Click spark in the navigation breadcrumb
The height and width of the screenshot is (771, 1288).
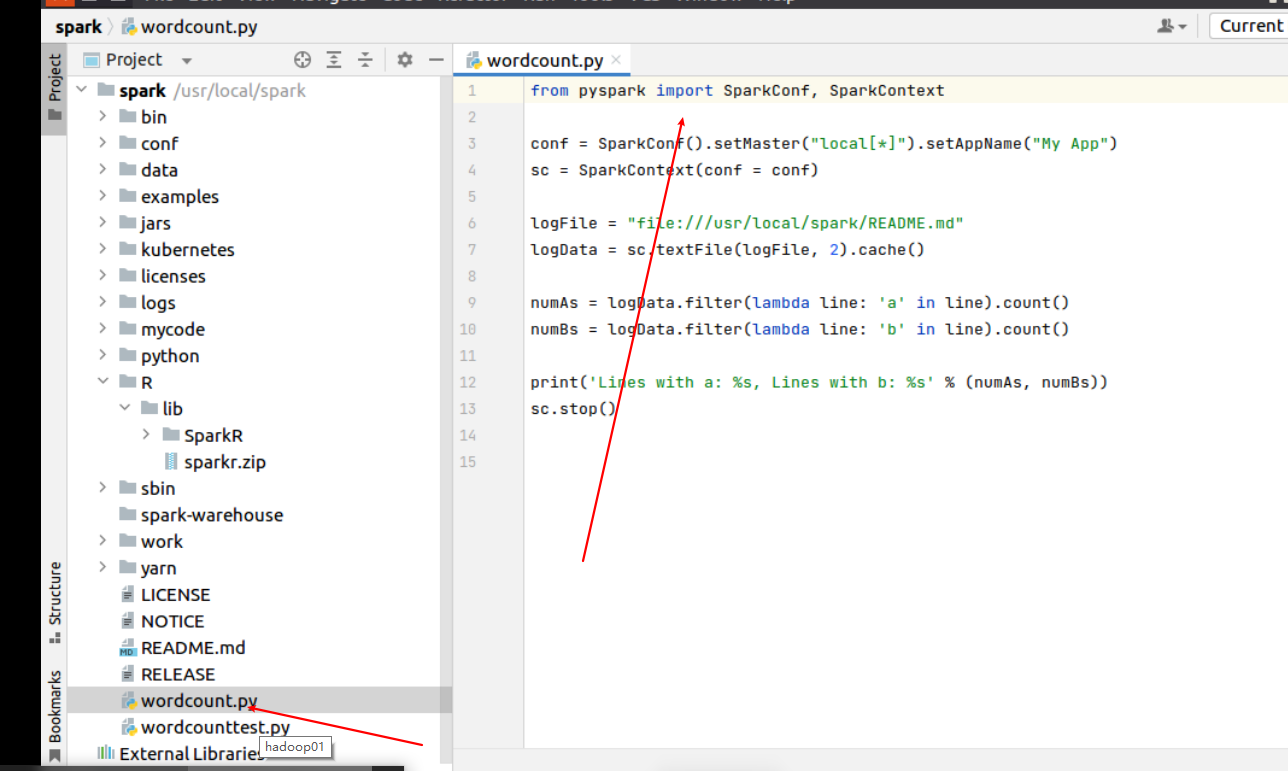79,27
